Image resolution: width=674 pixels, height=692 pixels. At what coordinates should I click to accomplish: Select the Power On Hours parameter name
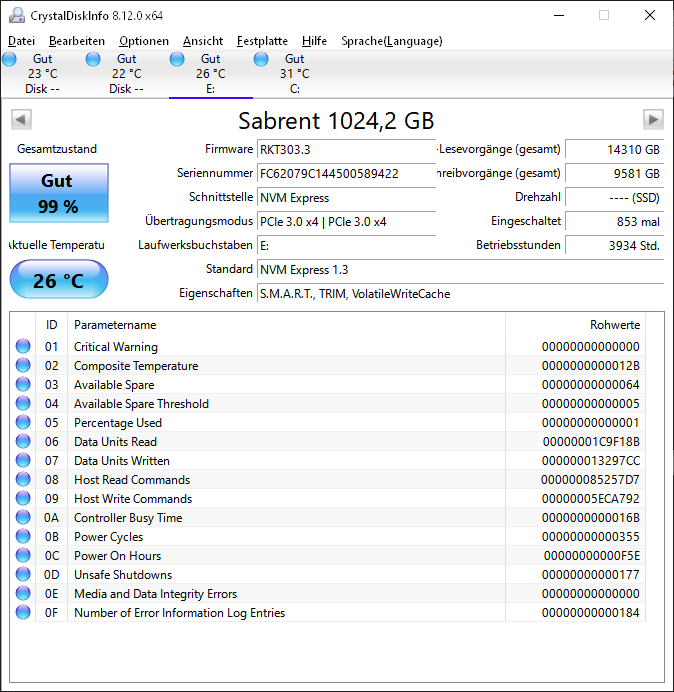[117, 556]
